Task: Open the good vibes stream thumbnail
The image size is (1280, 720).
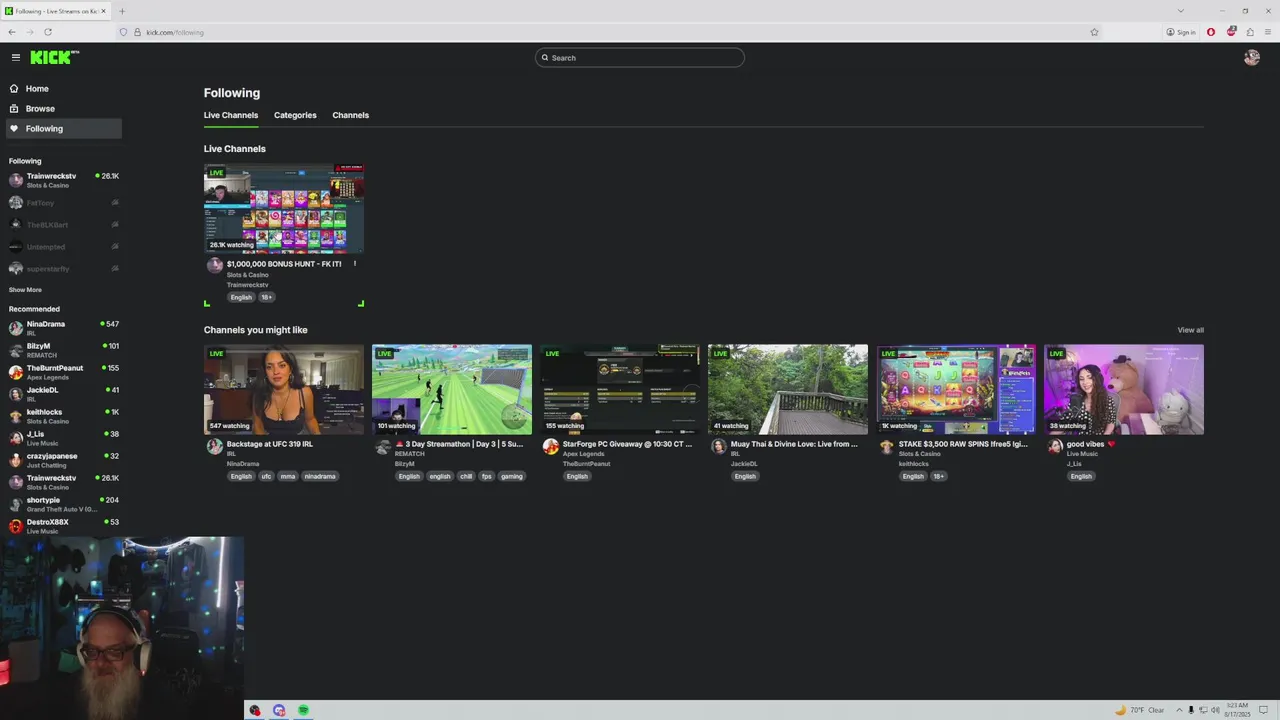Action: click(1124, 389)
